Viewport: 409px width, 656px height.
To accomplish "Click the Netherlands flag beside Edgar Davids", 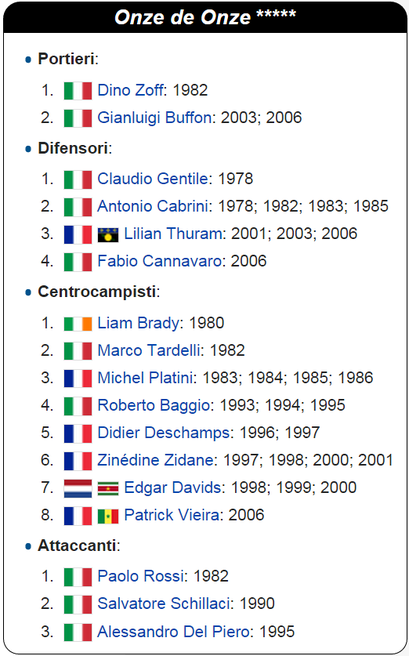I will click(x=78, y=488).
